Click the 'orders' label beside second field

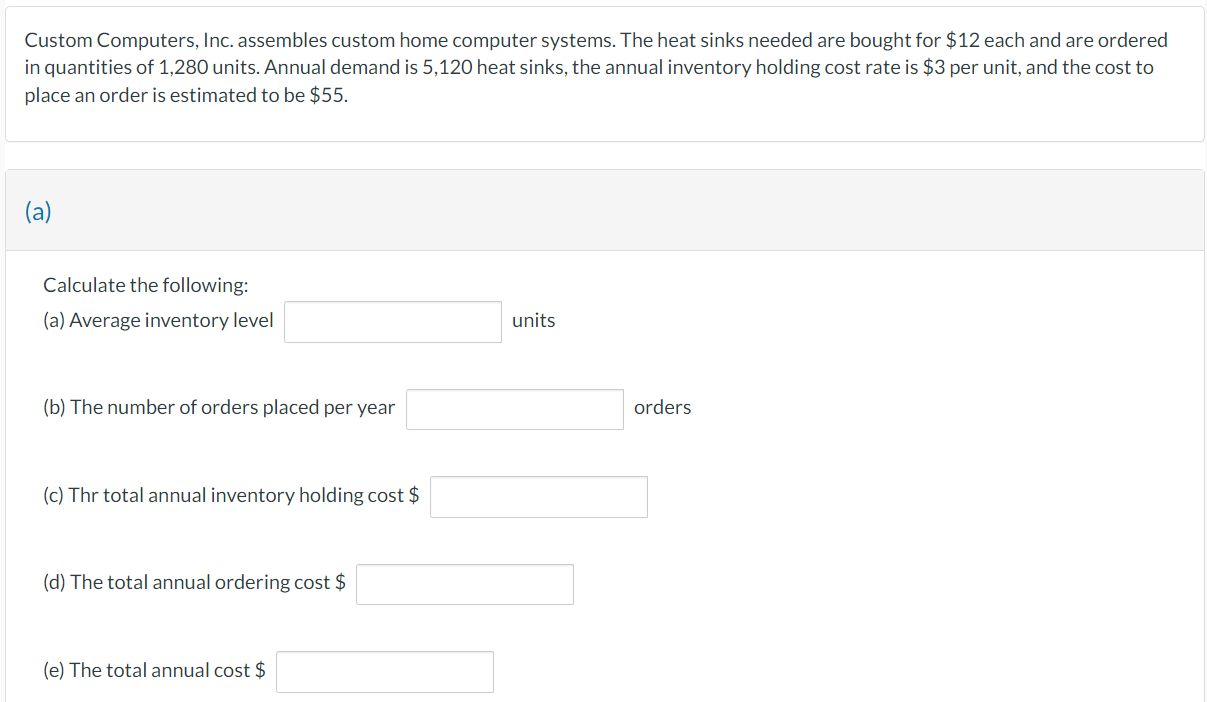pyautogui.click(x=662, y=407)
